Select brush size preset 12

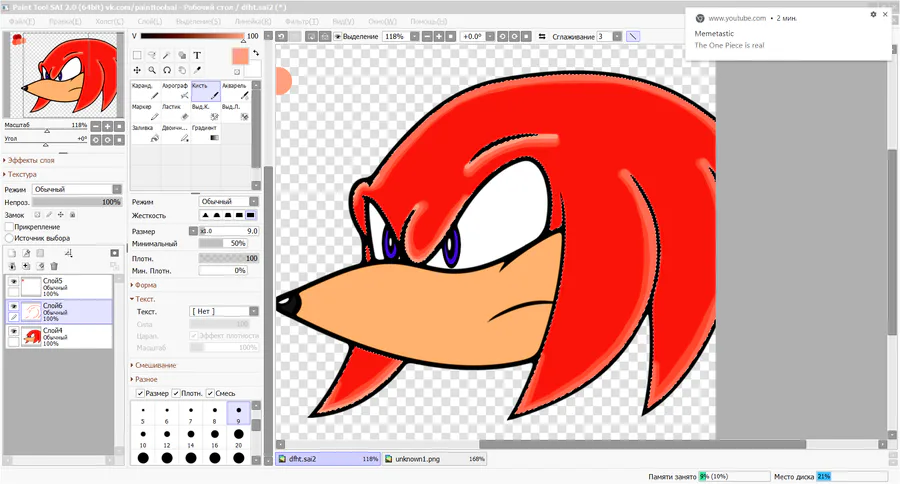tap(166, 437)
